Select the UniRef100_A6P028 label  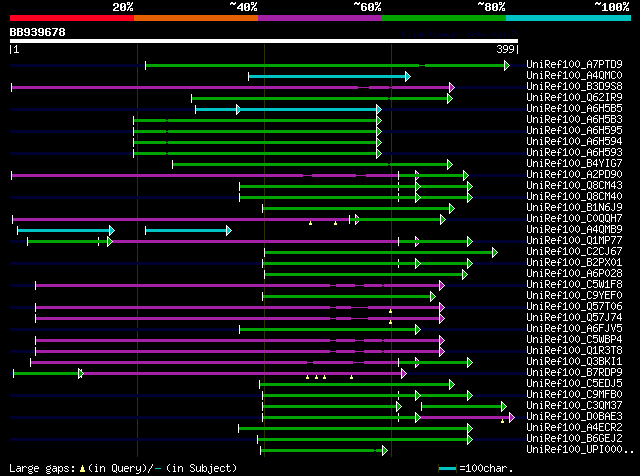(x=574, y=274)
